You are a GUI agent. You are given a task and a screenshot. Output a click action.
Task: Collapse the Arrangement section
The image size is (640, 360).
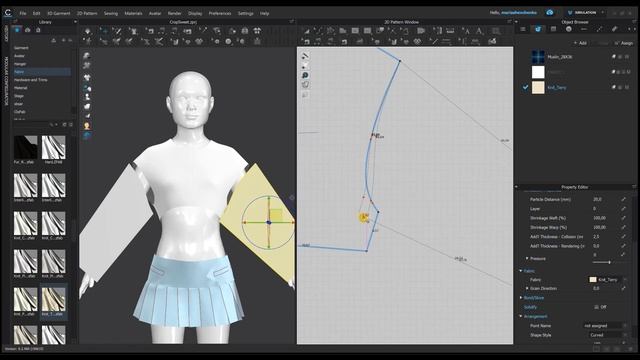521,316
